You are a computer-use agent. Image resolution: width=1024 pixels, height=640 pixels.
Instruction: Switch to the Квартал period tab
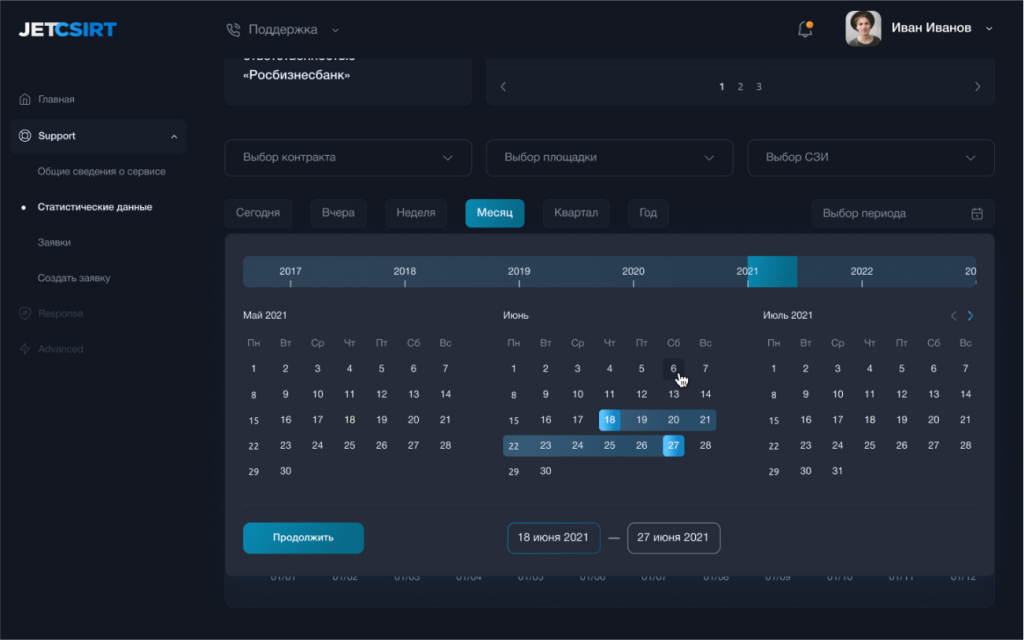point(576,213)
